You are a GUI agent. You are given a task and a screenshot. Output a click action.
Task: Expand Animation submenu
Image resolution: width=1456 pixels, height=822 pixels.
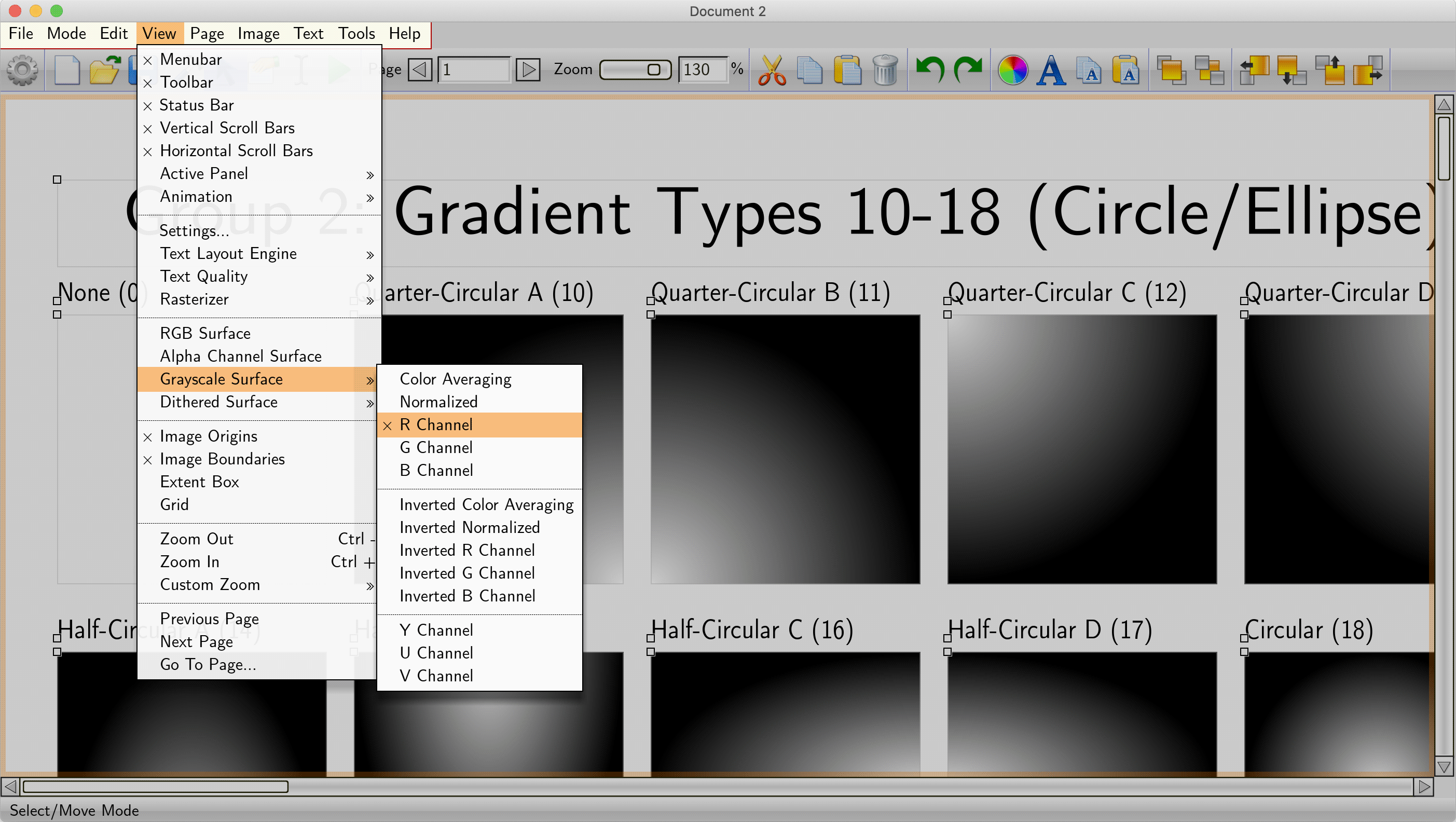(x=259, y=197)
